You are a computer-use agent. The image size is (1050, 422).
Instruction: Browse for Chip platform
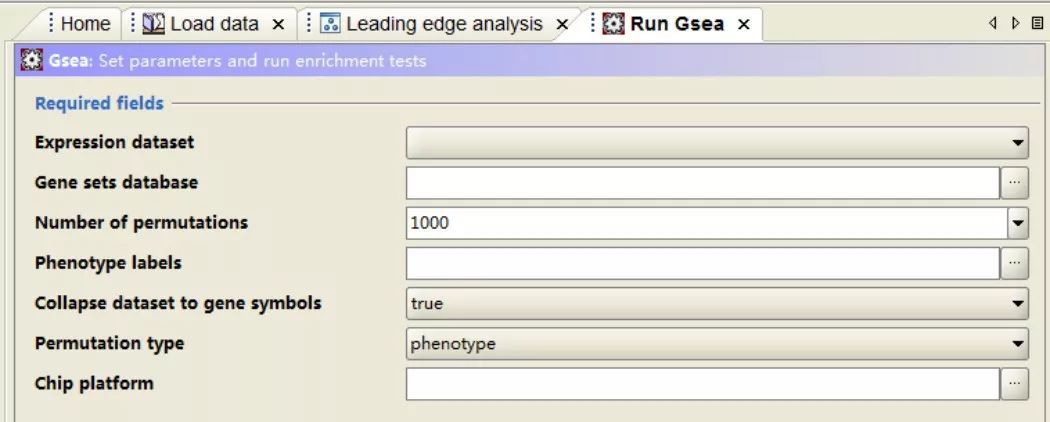1015,384
